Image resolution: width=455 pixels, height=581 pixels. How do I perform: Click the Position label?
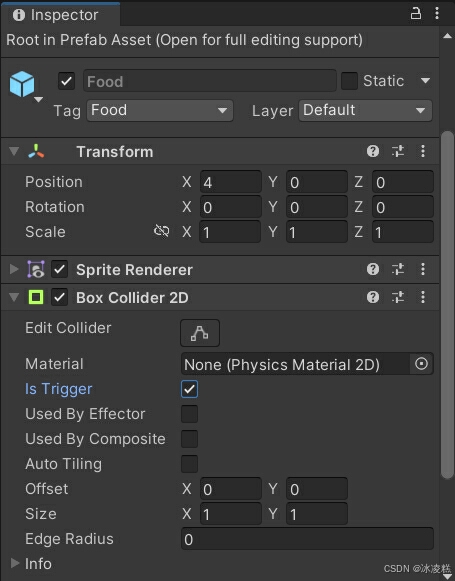tap(54, 182)
